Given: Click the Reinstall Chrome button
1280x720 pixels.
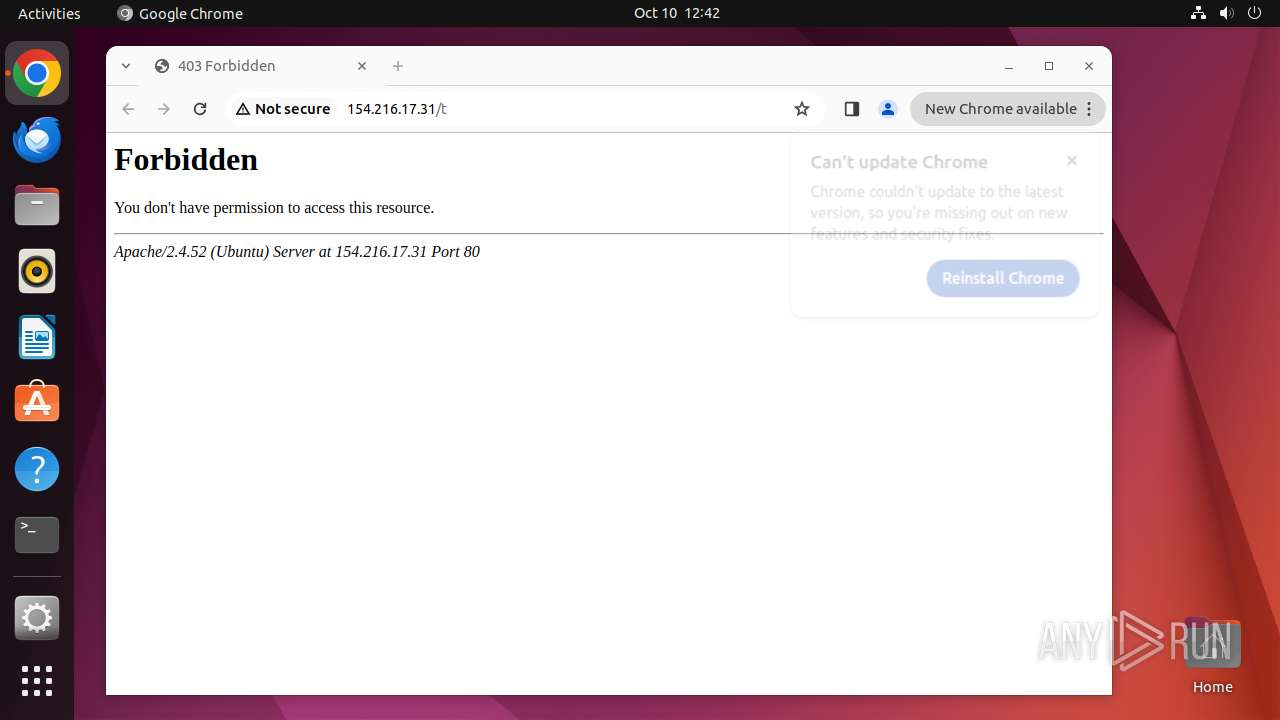Looking at the screenshot, I should click(x=1003, y=278).
